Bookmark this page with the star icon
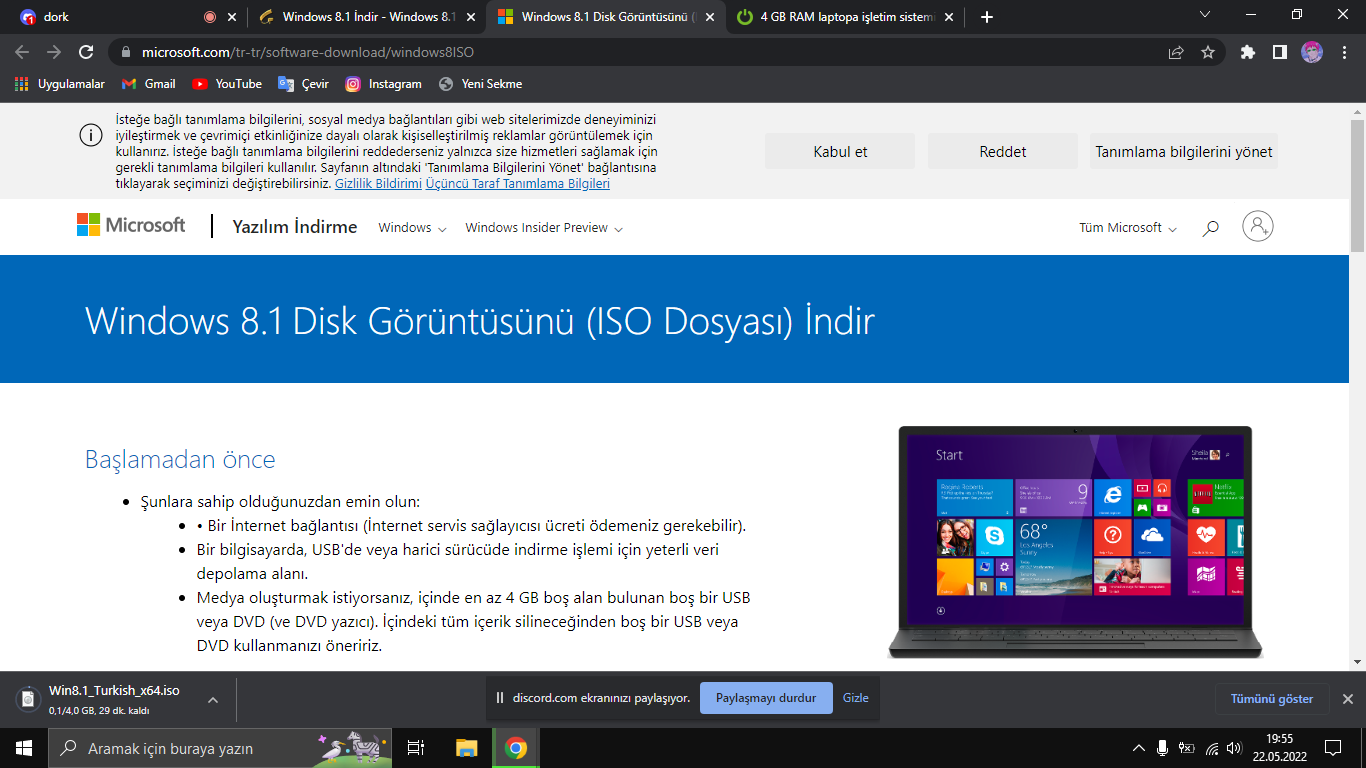 [x=1208, y=52]
